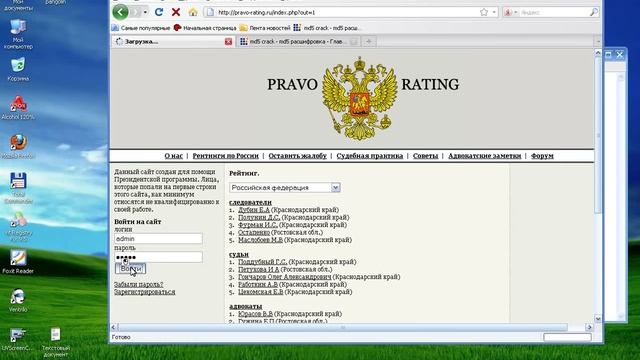Screen dimensions: 640x360
Task: Open the Home page icon
Action: click(193, 12)
